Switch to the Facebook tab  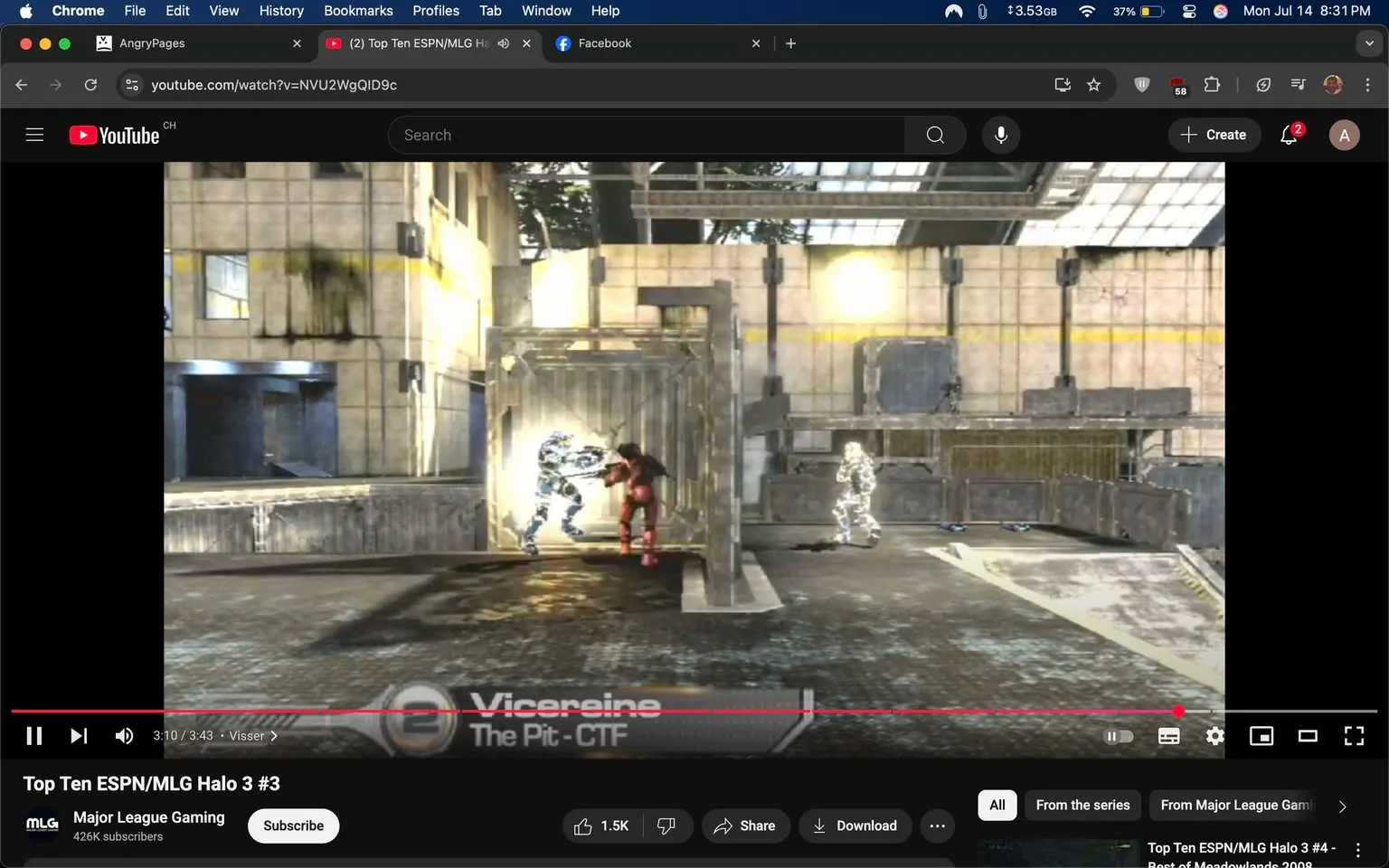[605, 42]
